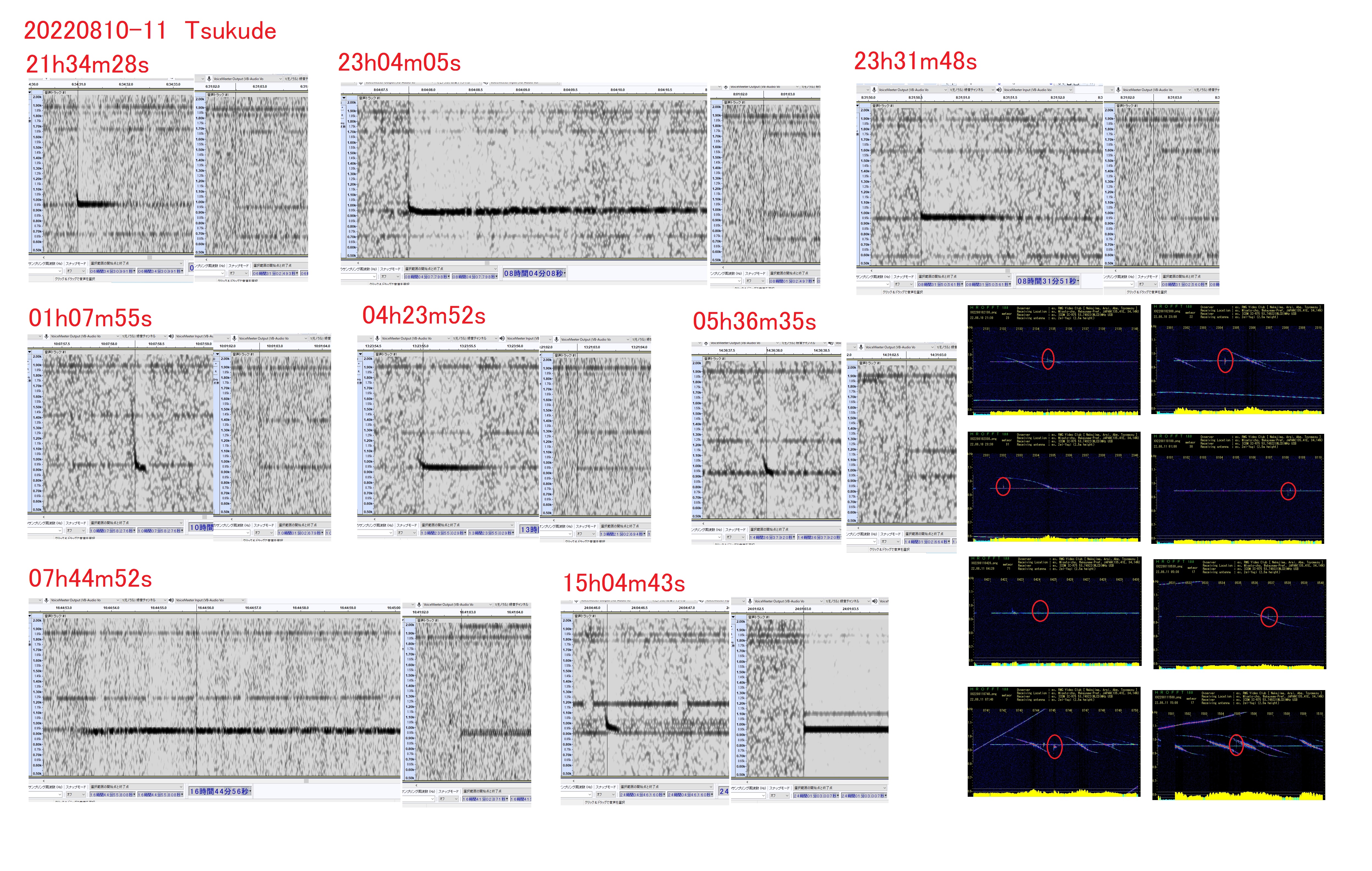
Task: Click horizontal scrollbar thumb below the 16:44 spectrogram
Action: click(x=306, y=780)
